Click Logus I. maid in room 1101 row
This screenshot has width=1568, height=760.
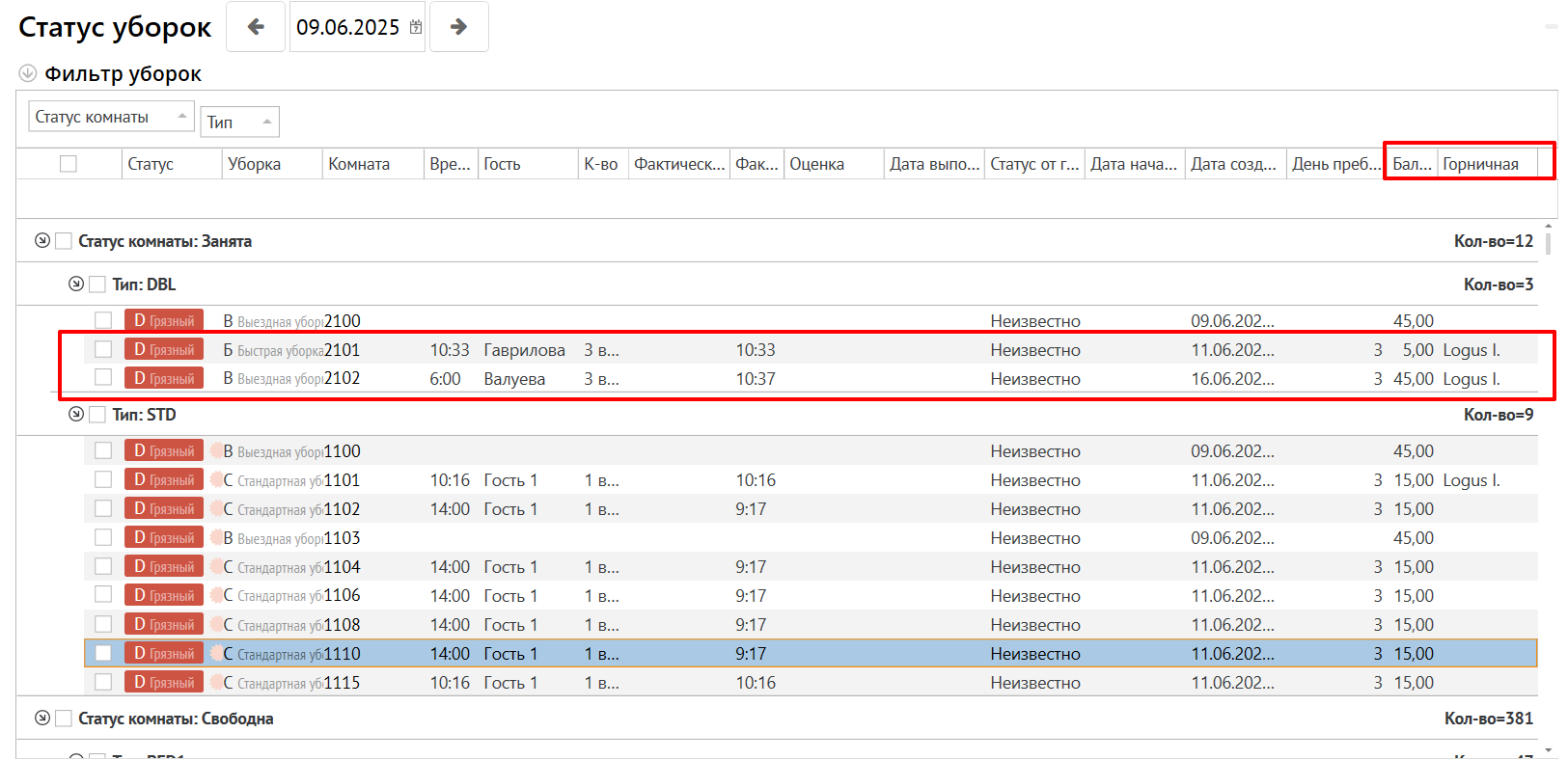point(1471,480)
